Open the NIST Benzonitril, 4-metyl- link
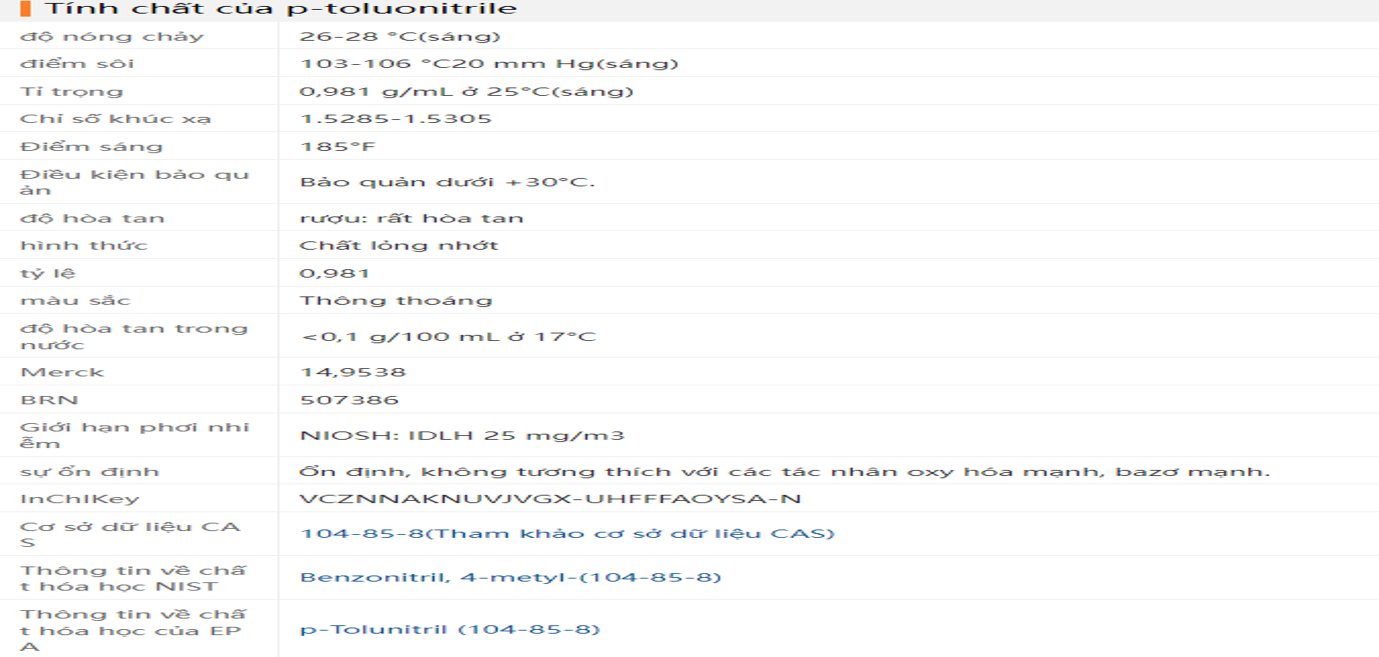 (510, 577)
